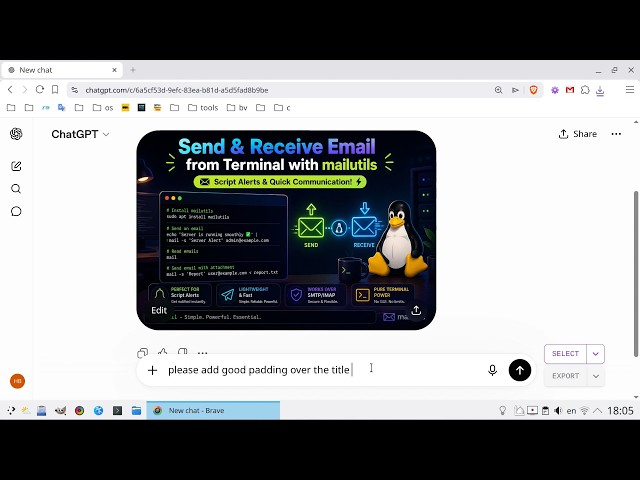Click the SELECT button

click(565, 353)
